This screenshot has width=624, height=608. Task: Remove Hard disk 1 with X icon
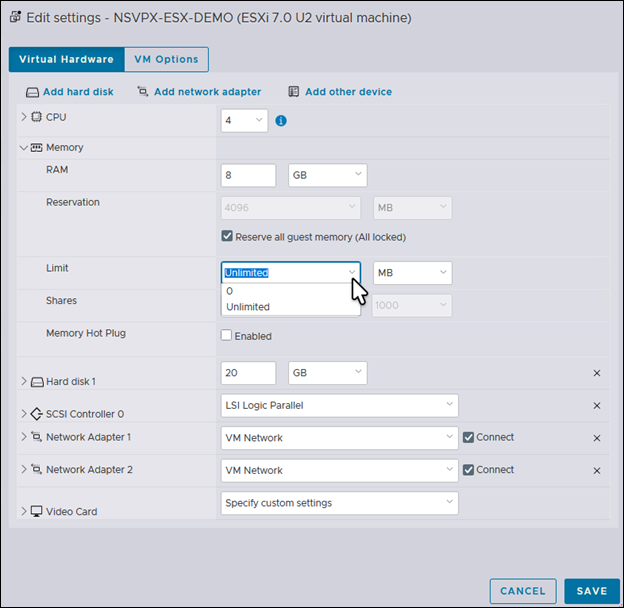pyautogui.click(x=597, y=373)
